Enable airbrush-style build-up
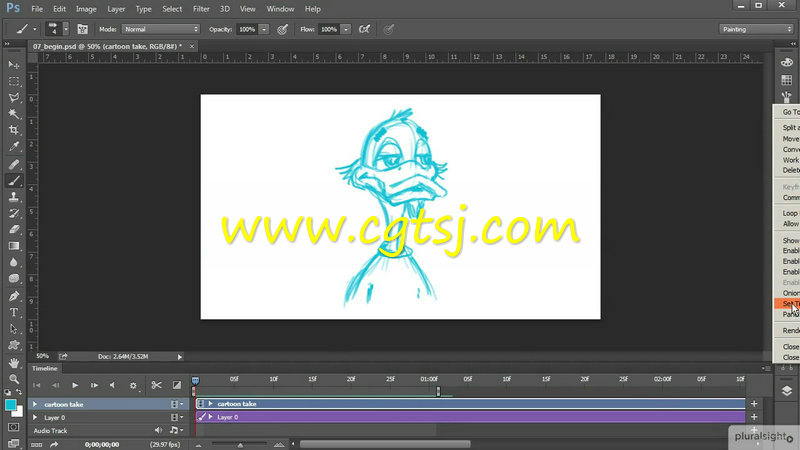 (x=364, y=29)
